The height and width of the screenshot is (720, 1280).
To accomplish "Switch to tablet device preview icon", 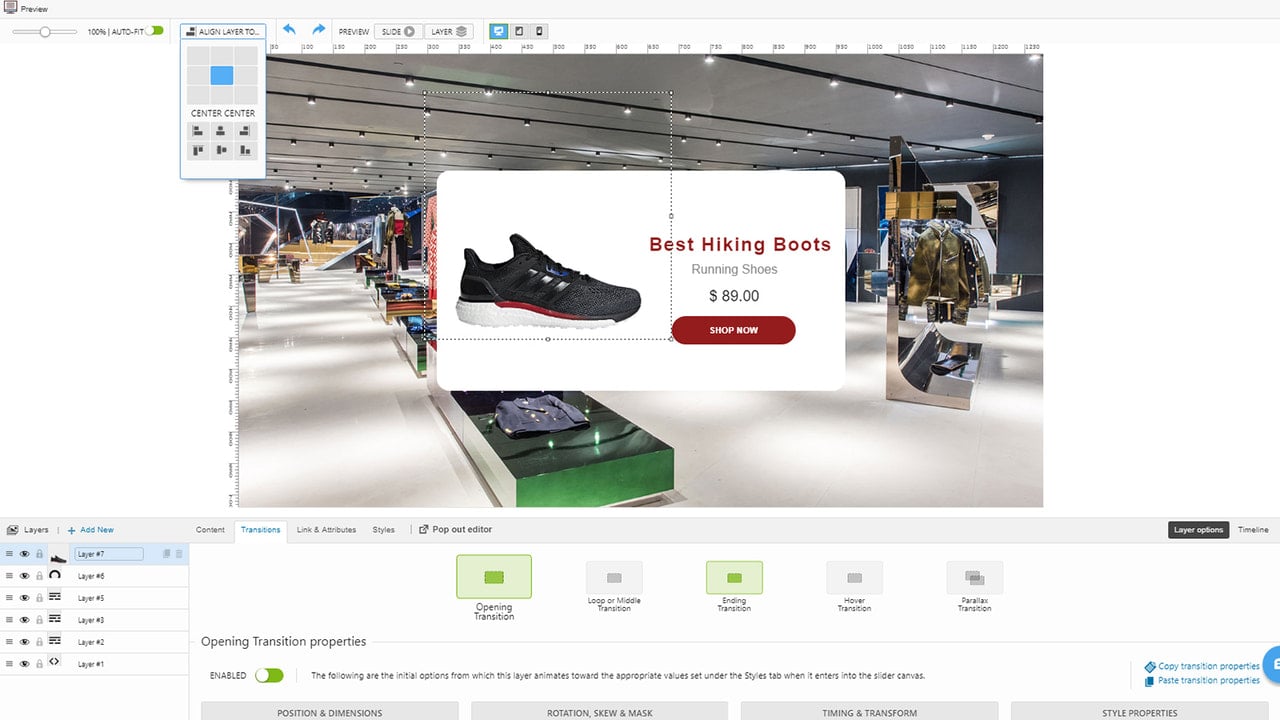I will tap(519, 31).
